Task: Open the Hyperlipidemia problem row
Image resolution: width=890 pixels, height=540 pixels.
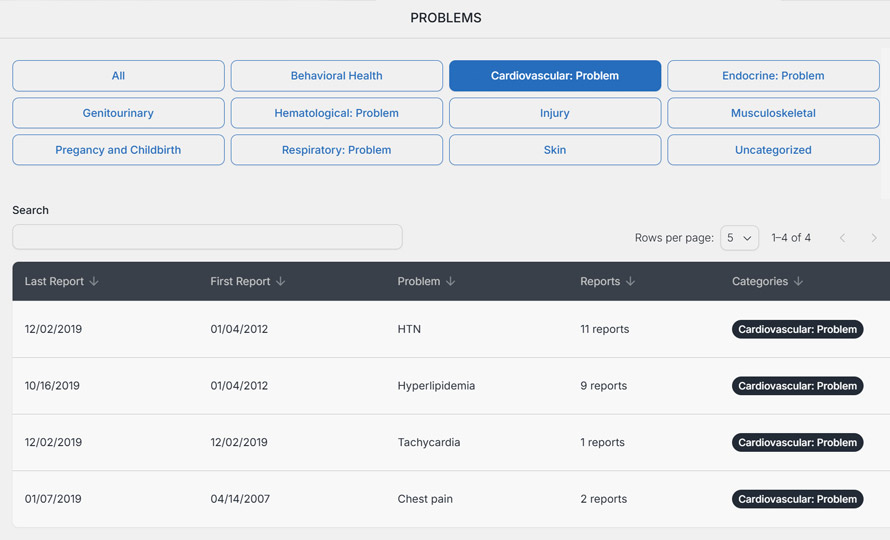Action: pos(436,386)
